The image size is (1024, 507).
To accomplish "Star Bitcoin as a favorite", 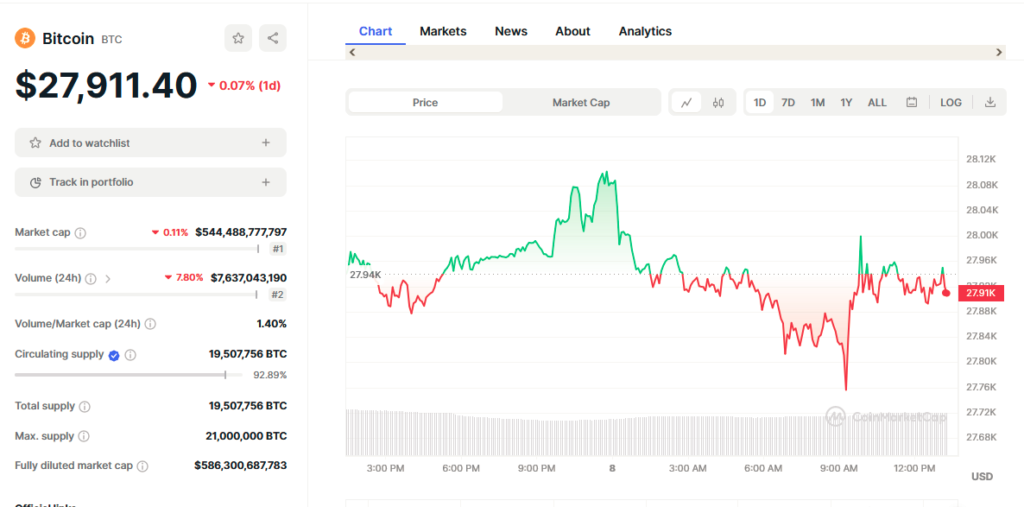I will point(238,38).
